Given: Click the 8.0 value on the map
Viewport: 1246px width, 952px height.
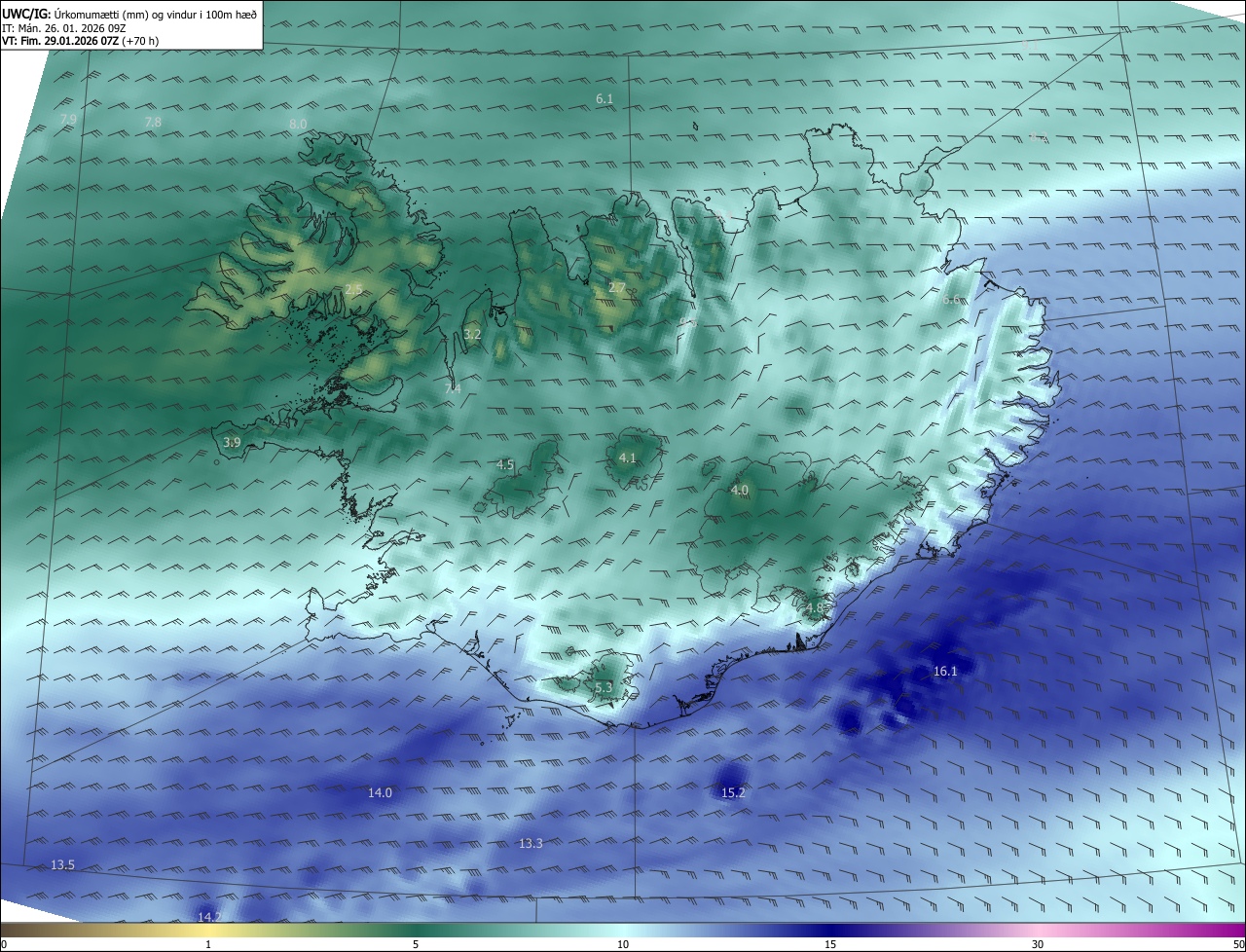Looking at the screenshot, I should tap(298, 124).
